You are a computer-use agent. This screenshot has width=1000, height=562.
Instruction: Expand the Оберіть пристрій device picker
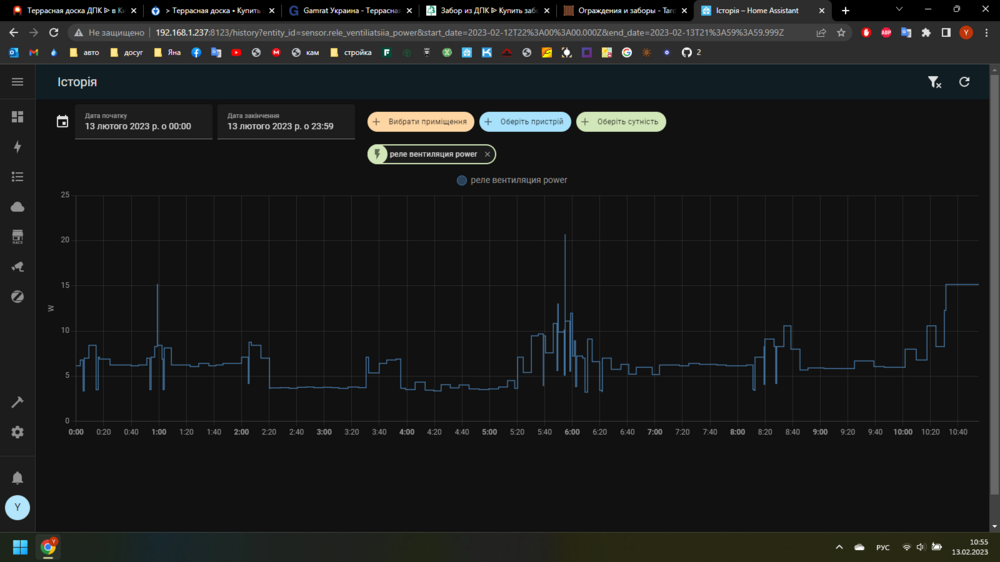coord(525,122)
